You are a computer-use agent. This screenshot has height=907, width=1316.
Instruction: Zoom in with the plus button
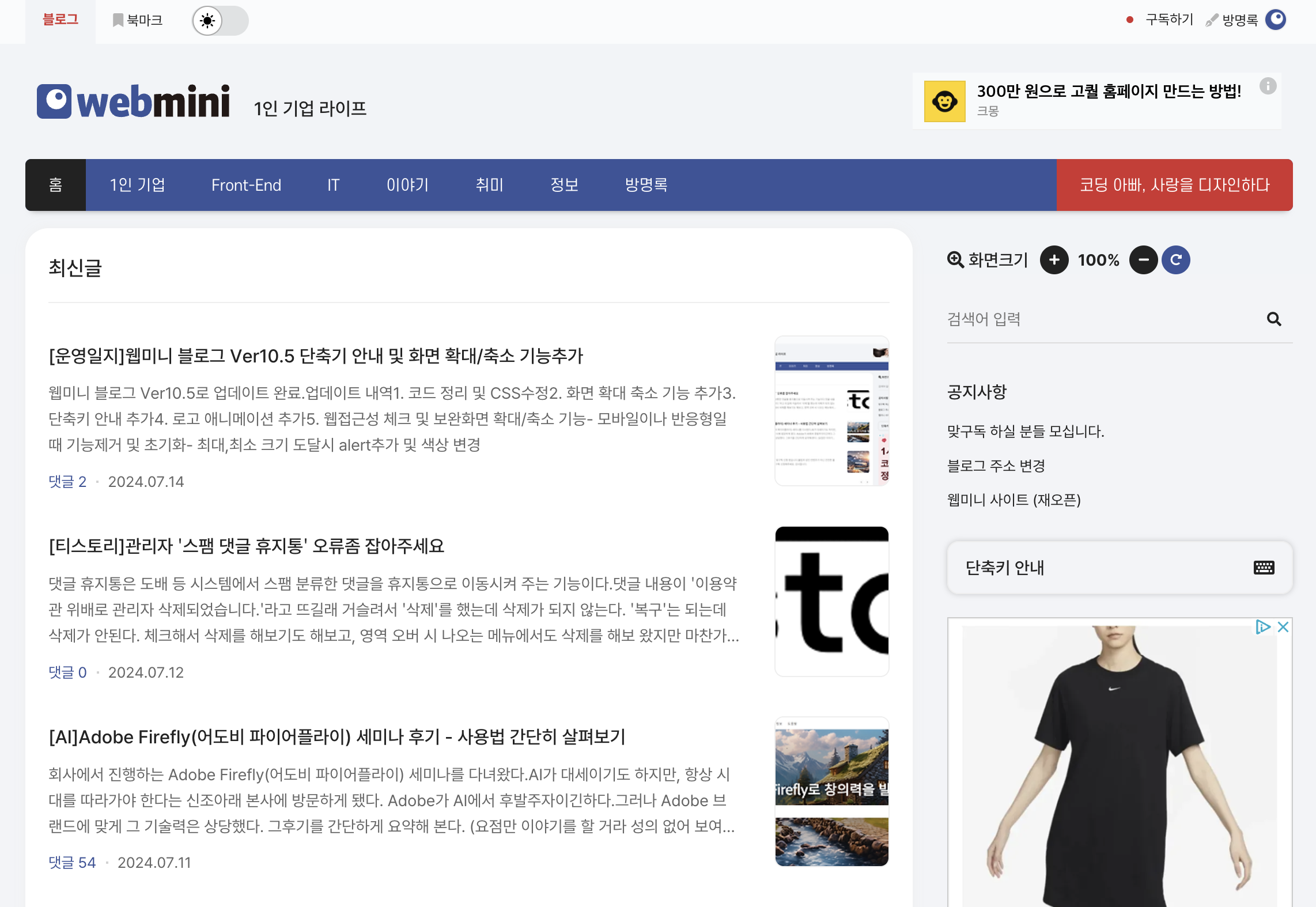tap(1054, 260)
